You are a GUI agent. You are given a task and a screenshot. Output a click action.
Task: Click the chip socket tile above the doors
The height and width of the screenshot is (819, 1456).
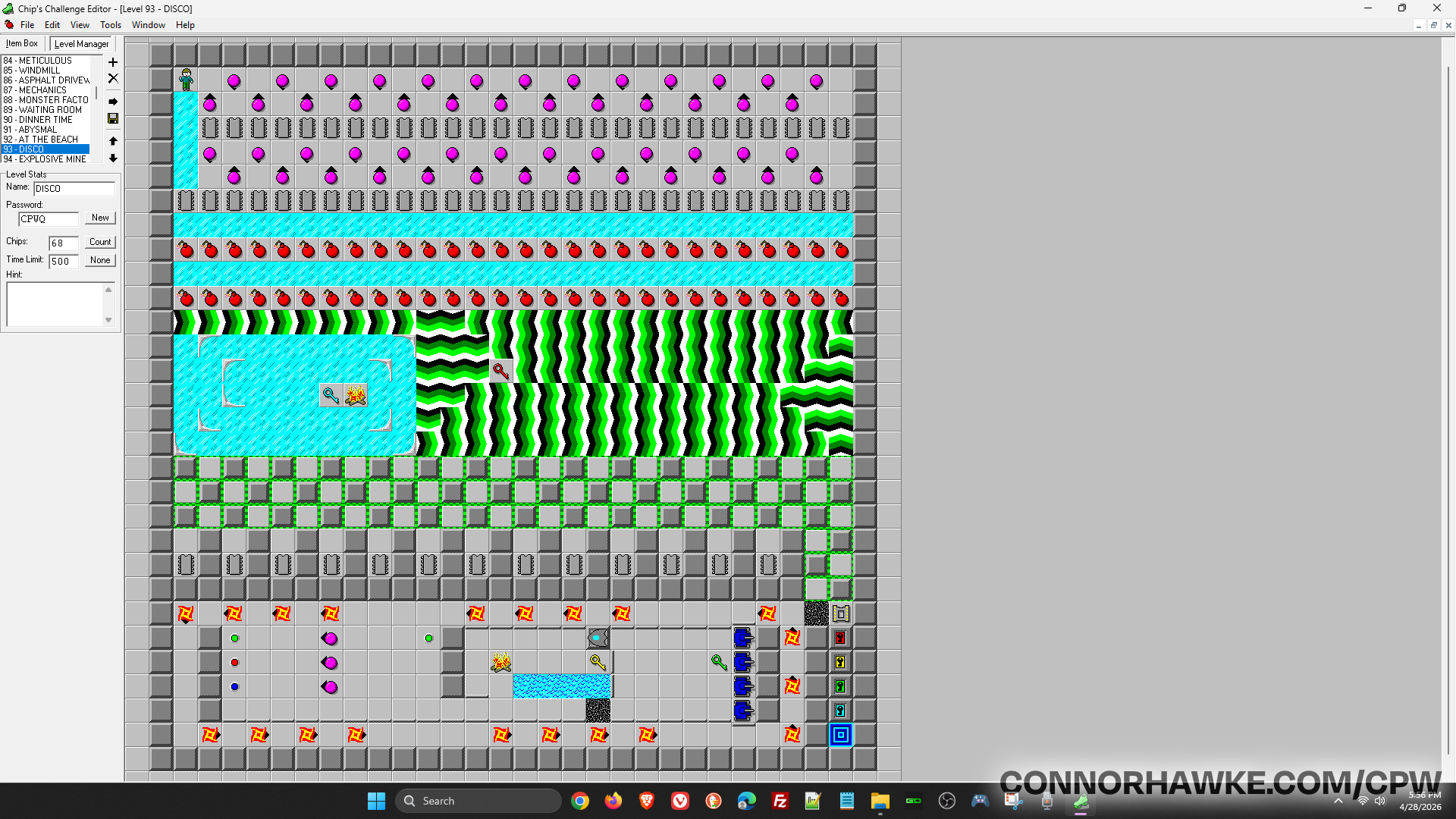pos(841,613)
